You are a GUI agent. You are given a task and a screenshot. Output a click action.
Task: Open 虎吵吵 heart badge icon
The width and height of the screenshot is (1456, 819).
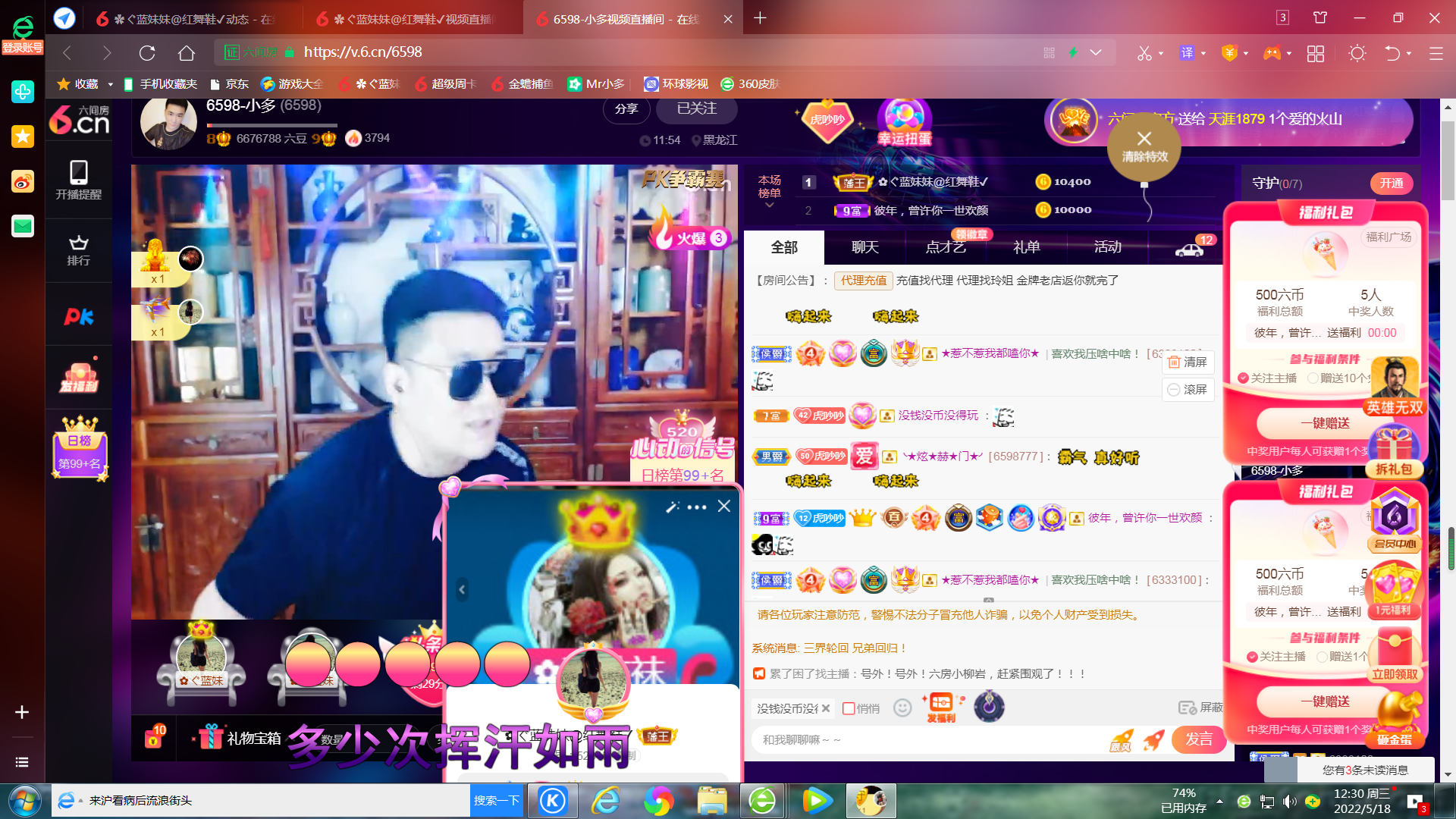point(827,120)
